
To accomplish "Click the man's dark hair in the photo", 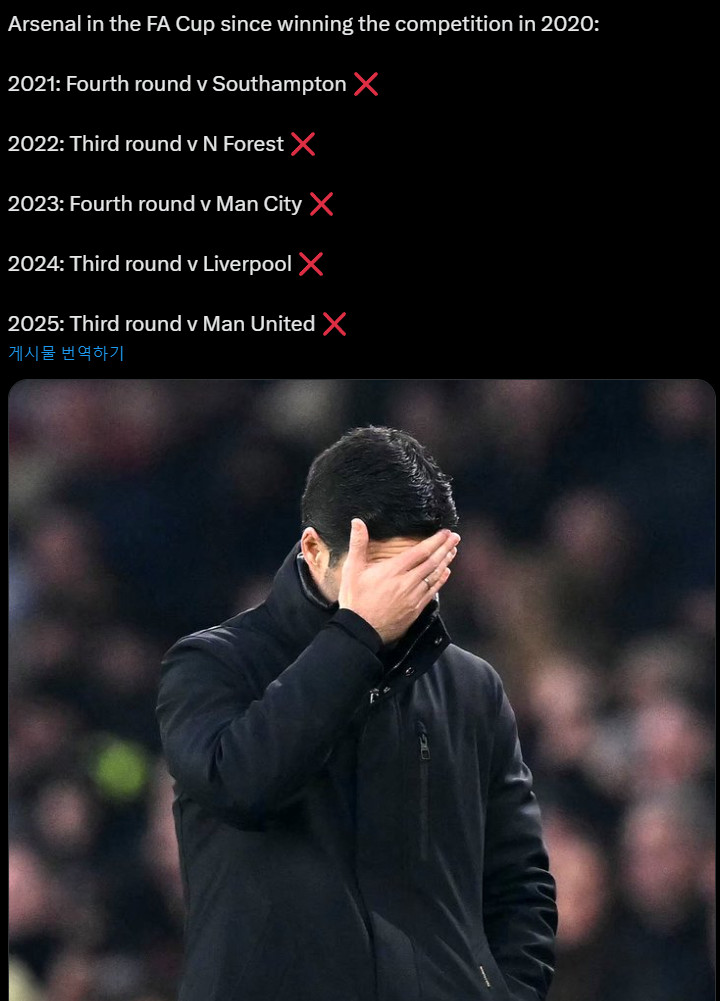I will pos(378,482).
